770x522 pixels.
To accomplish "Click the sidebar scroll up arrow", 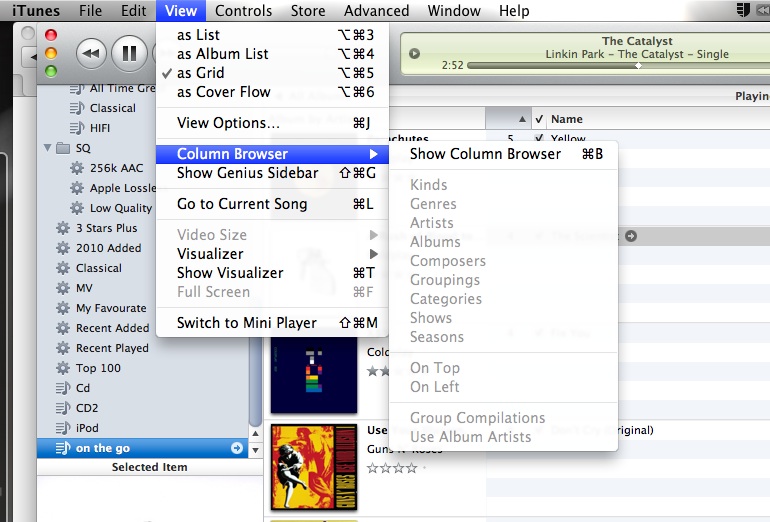I will [255, 434].
